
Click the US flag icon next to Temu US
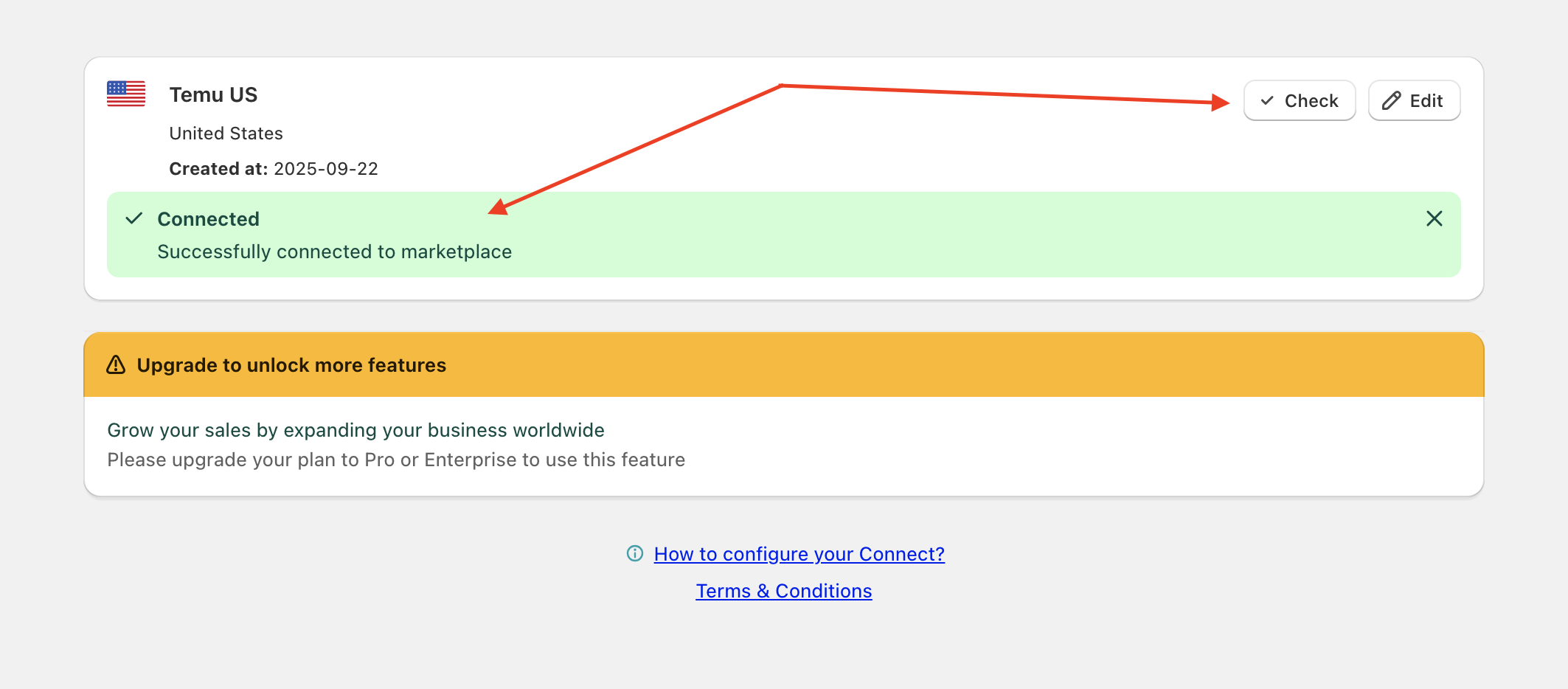pyautogui.click(x=125, y=92)
